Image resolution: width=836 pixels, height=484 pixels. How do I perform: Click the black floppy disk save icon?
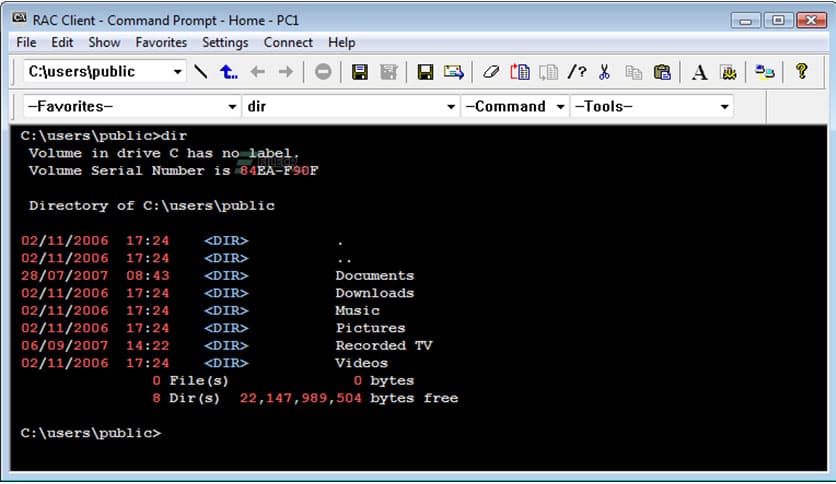425,71
